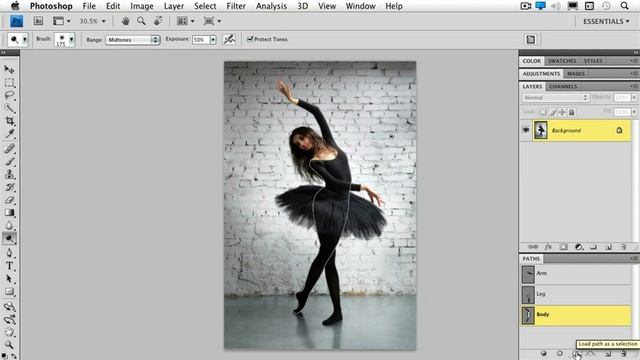The width and height of the screenshot is (640, 360).
Task: Select the Magic Wand tool
Action: pos(9,108)
